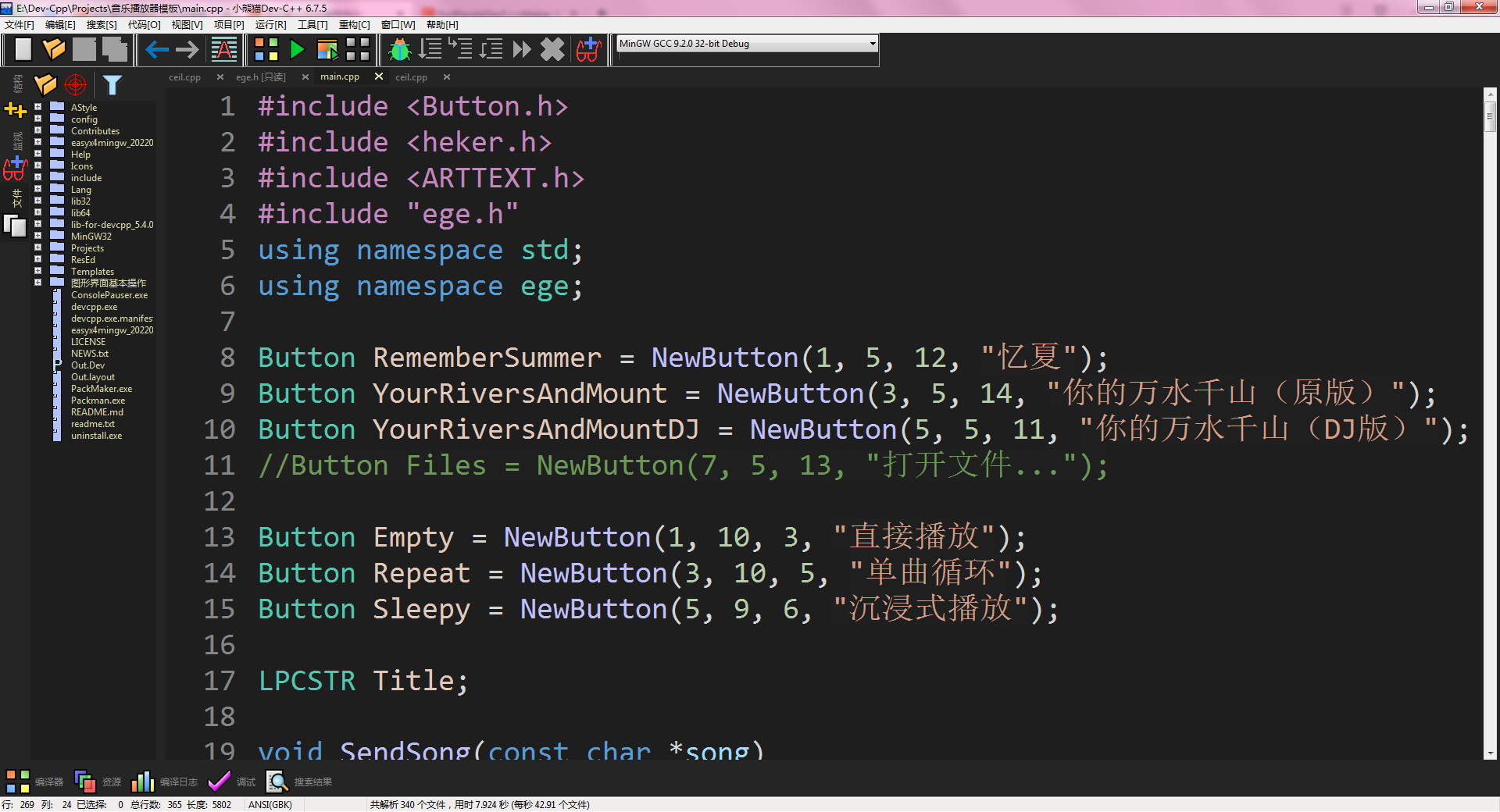Toggle the 编译日志 panel
The image size is (1500, 812).
[179, 782]
